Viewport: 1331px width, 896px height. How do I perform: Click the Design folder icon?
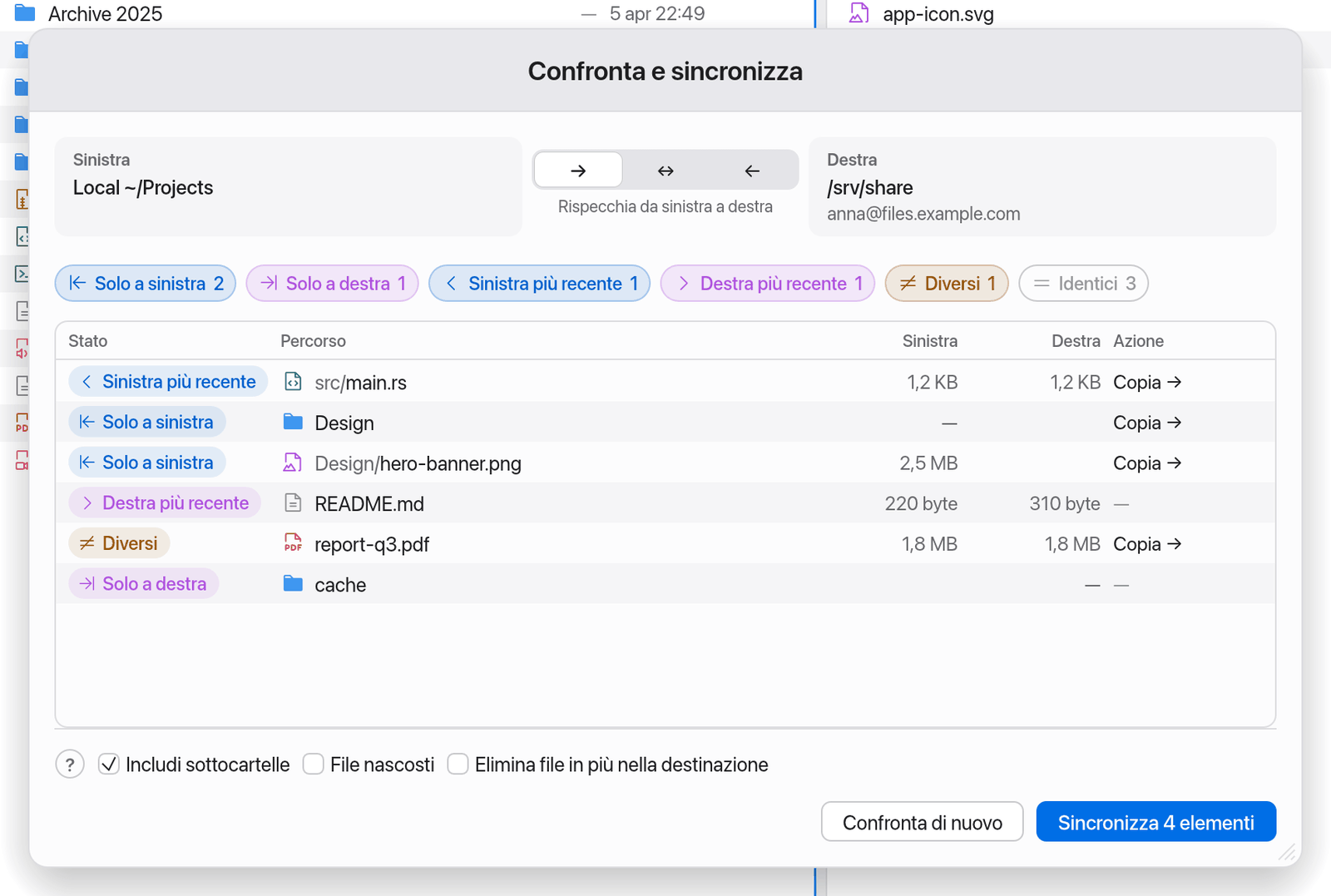point(293,422)
